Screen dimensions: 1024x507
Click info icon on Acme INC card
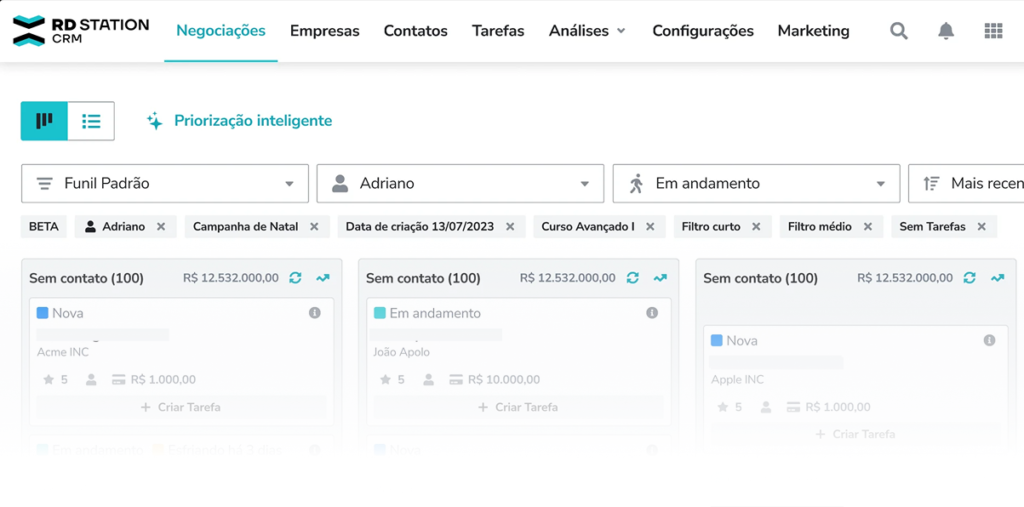click(x=315, y=313)
